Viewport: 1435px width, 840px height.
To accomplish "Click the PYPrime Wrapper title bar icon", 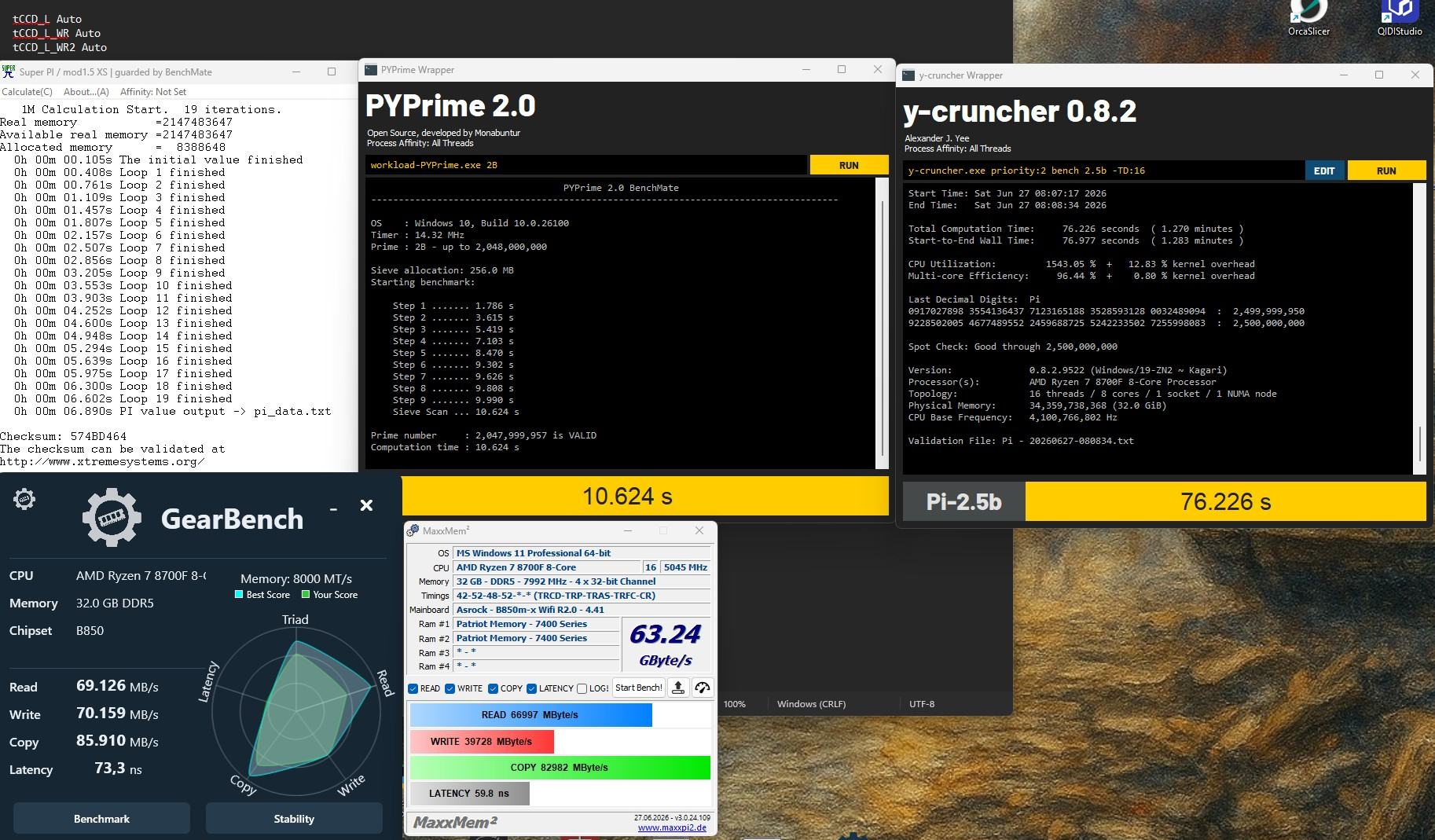I will pos(371,70).
